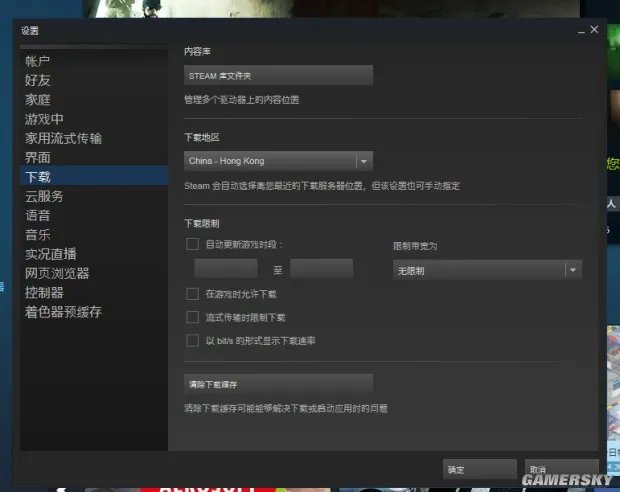Close the settings dialog with X
The image size is (620, 492).
594,30
